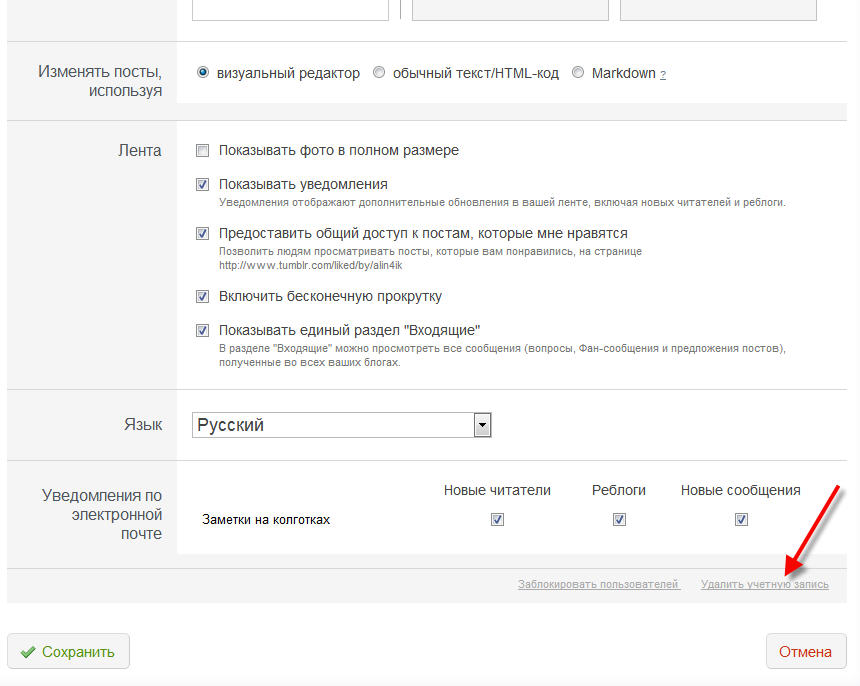This screenshot has width=860, height=686.
Task: Toggle Показывать единый раздел Входящие checkbox
Action: coord(202,330)
